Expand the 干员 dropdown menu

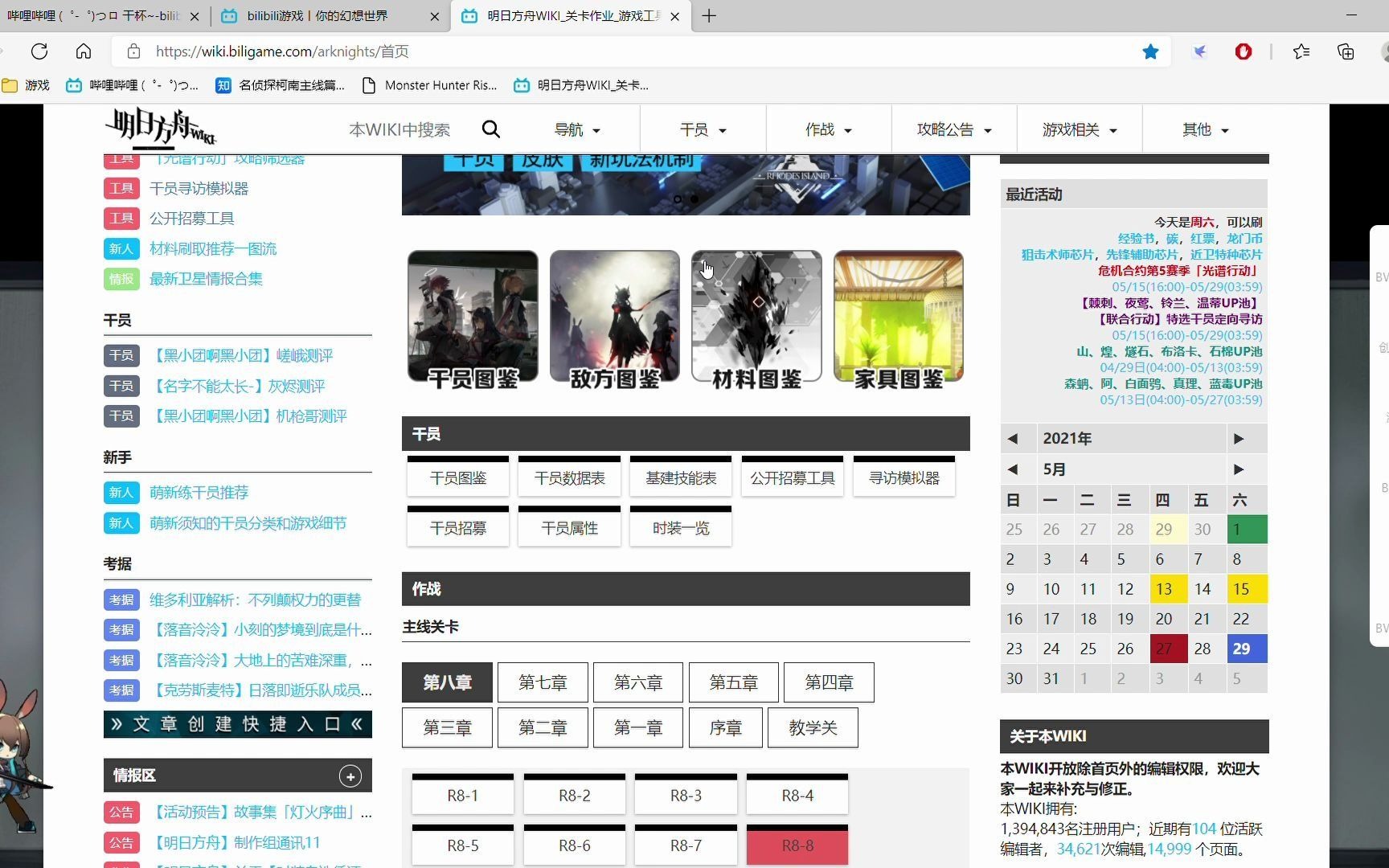(703, 129)
